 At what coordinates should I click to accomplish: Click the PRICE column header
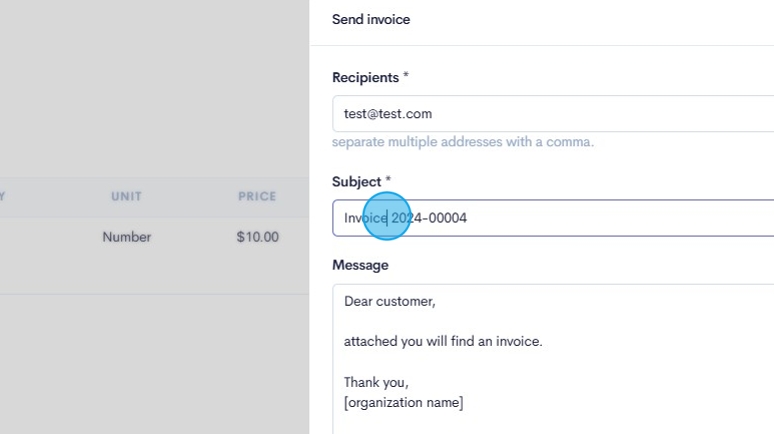coord(257,197)
